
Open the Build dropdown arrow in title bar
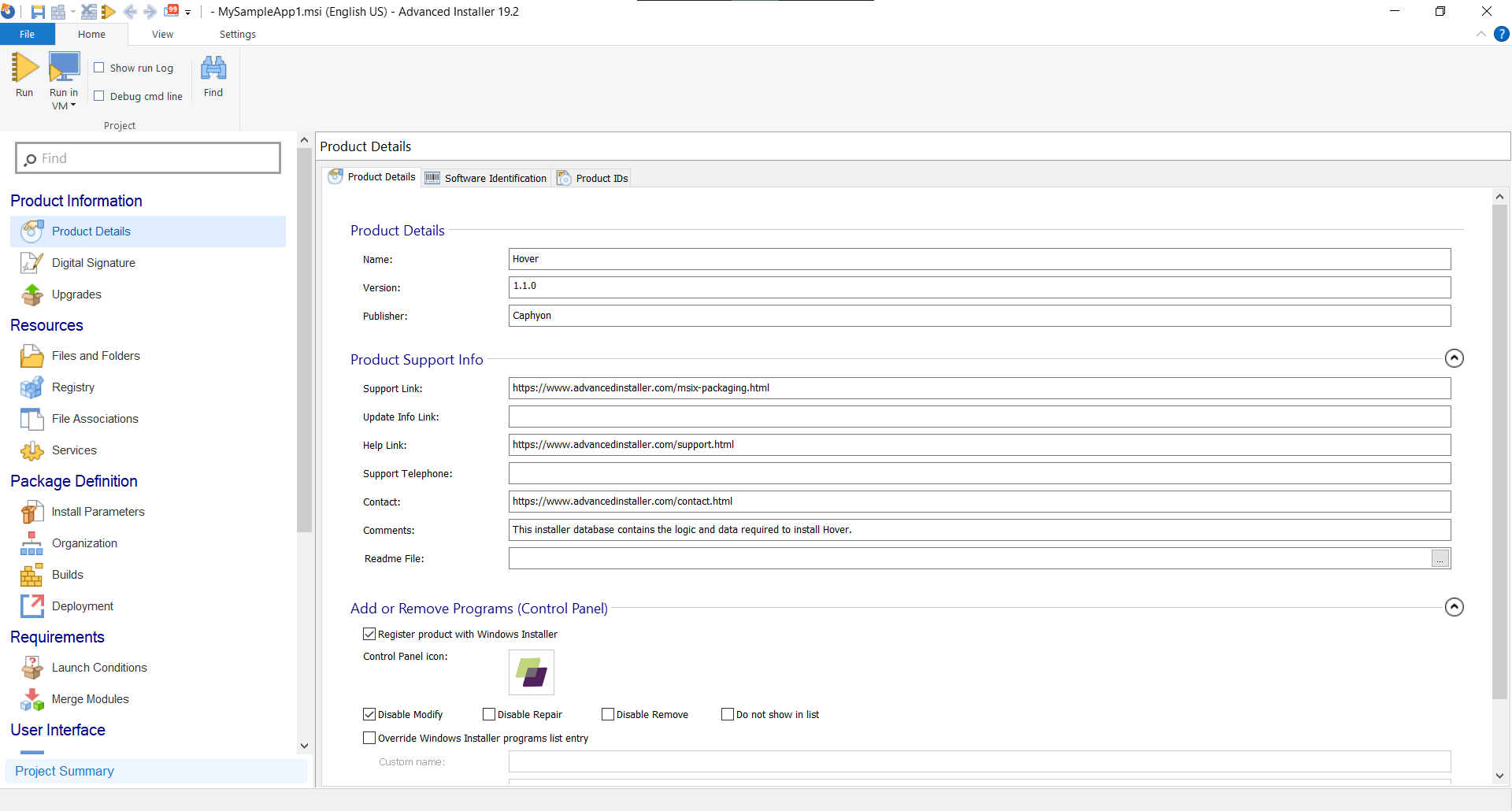[x=72, y=12]
